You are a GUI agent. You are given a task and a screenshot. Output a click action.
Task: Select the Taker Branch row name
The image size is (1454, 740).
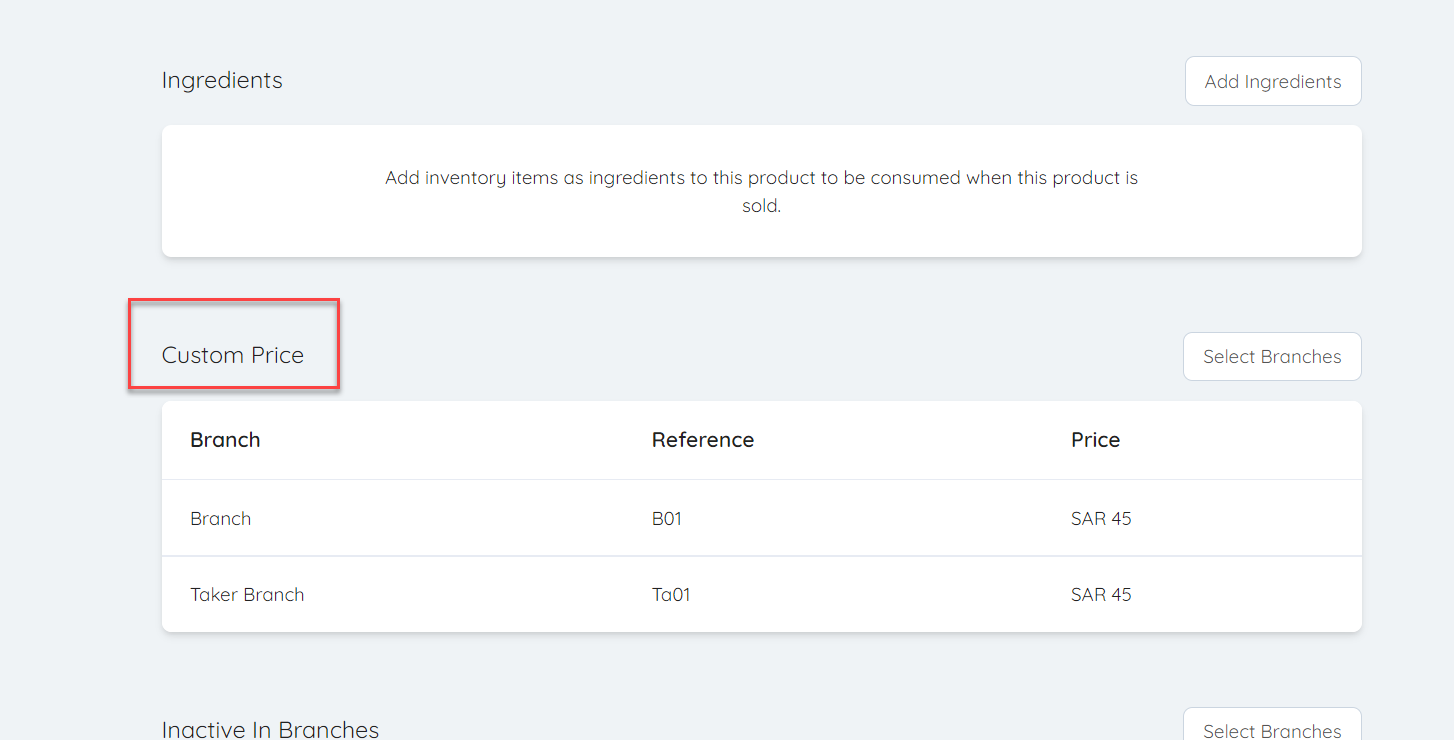point(247,595)
